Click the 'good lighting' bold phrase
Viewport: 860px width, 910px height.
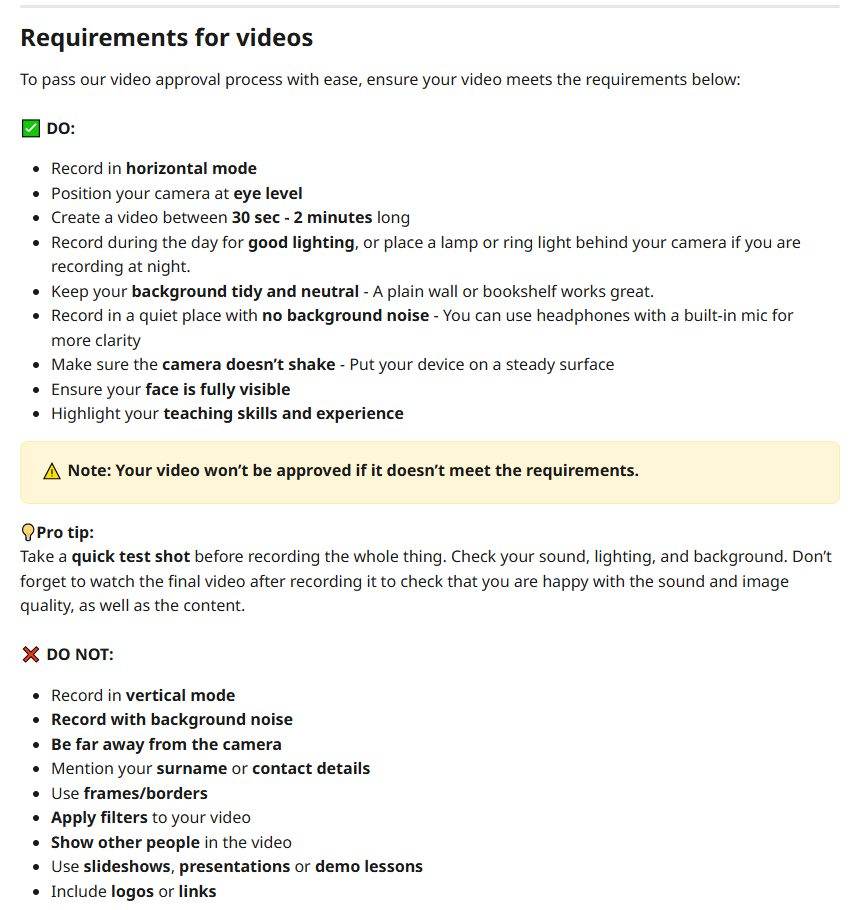coord(301,243)
